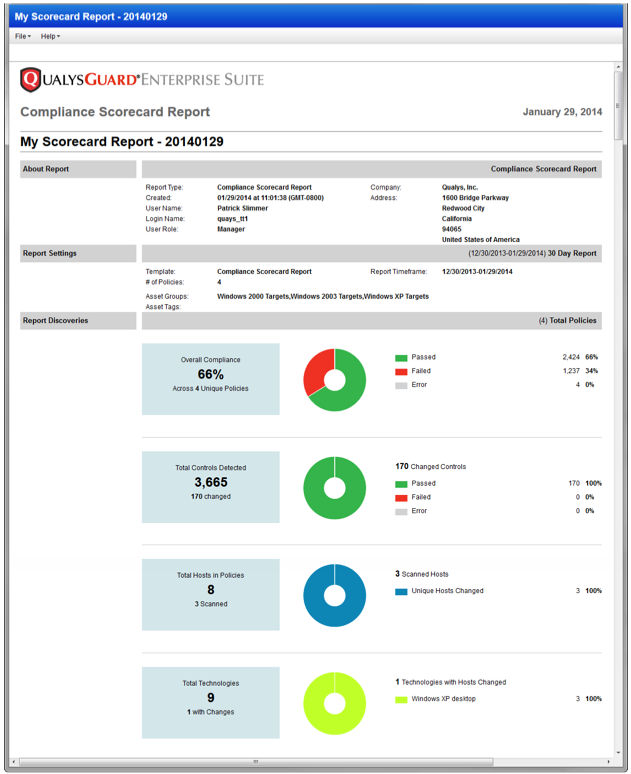Select the Report Discoveries section header
The height and width of the screenshot is (774, 631).
pyautogui.click(x=78, y=320)
